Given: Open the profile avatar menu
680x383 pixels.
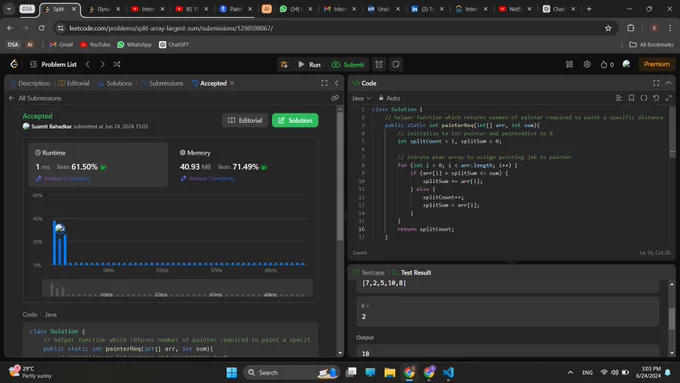Looking at the screenshot, I should [626, 64].
